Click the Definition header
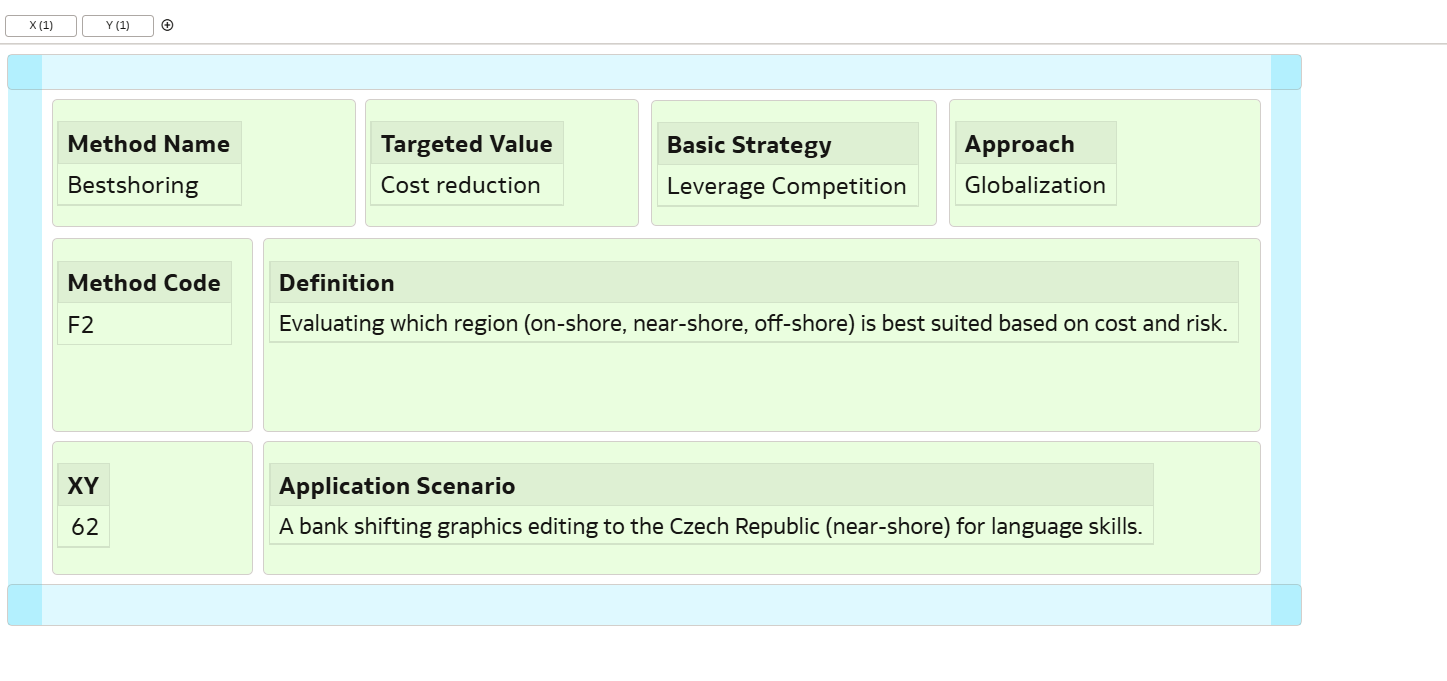This screenshot has height=681, width=1447. pos(337,283)
